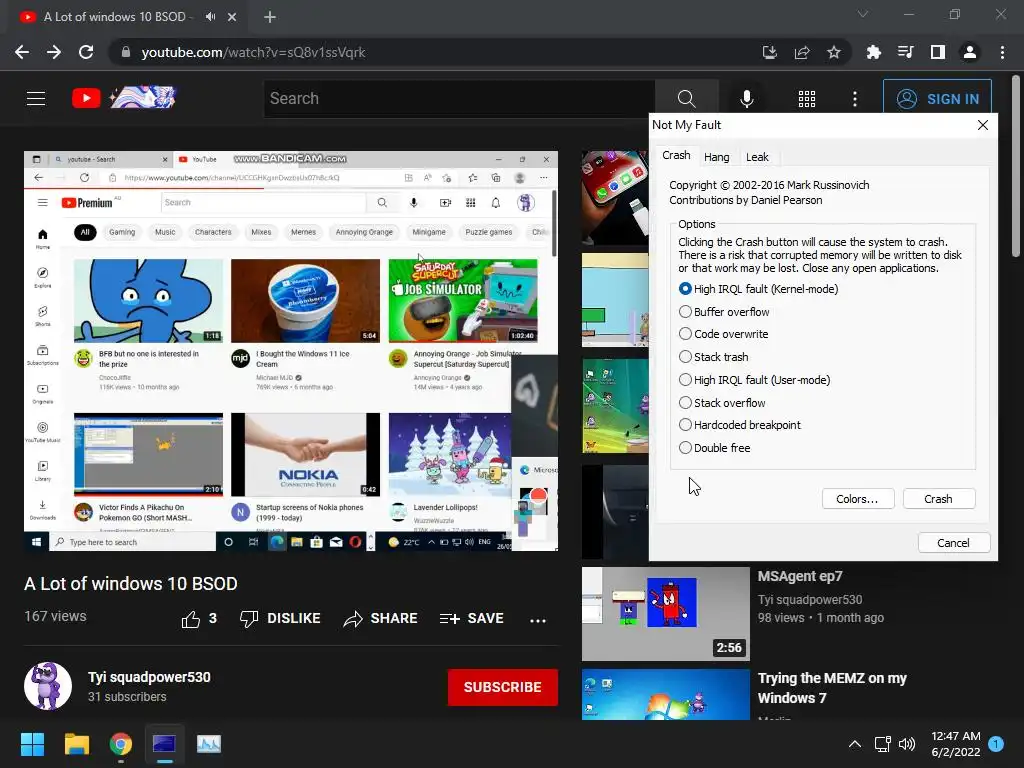Image resolution: width=1024 pixels, height=768 pixels.
Task: Activate voice search microphone icon
Action: point(746,99)
